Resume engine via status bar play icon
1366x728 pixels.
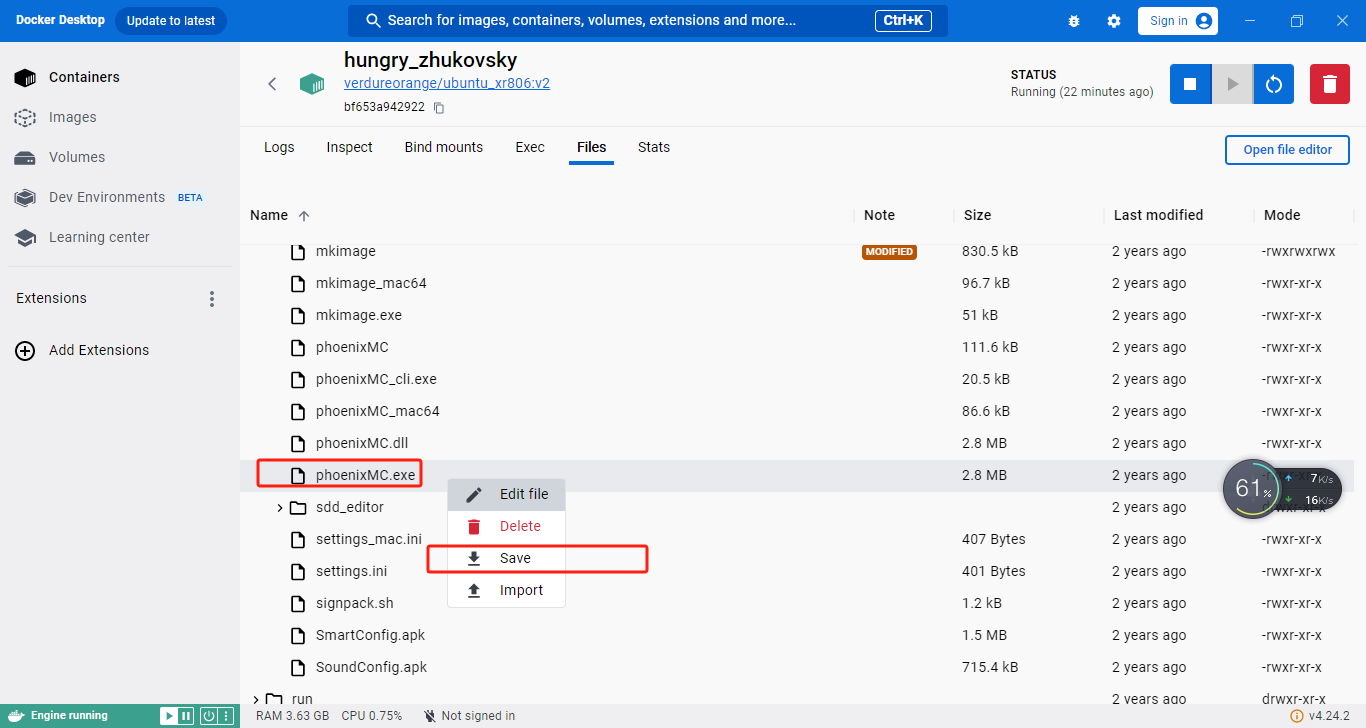tap(169, 716)
